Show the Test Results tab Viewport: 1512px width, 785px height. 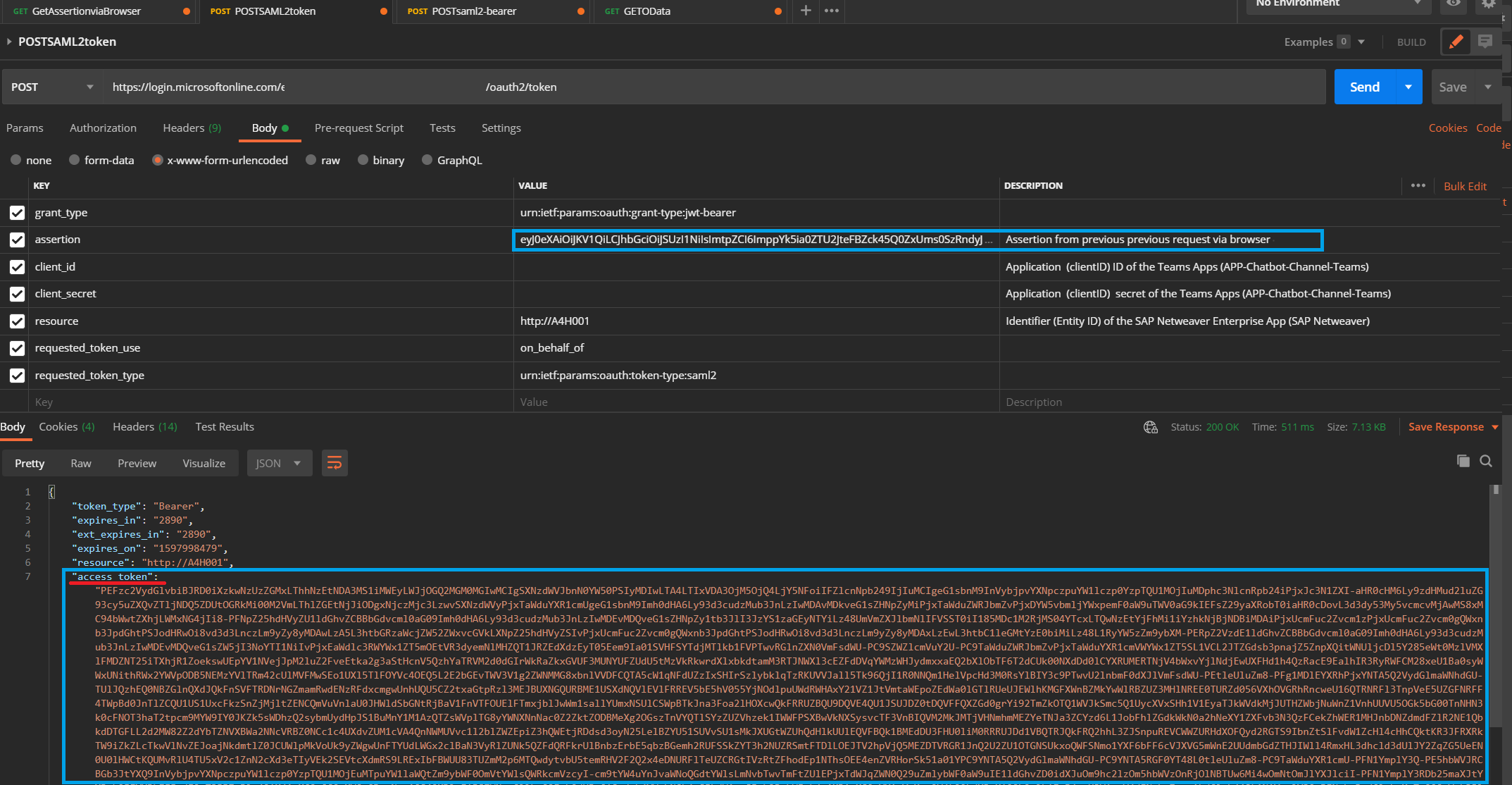pos(225,426)
